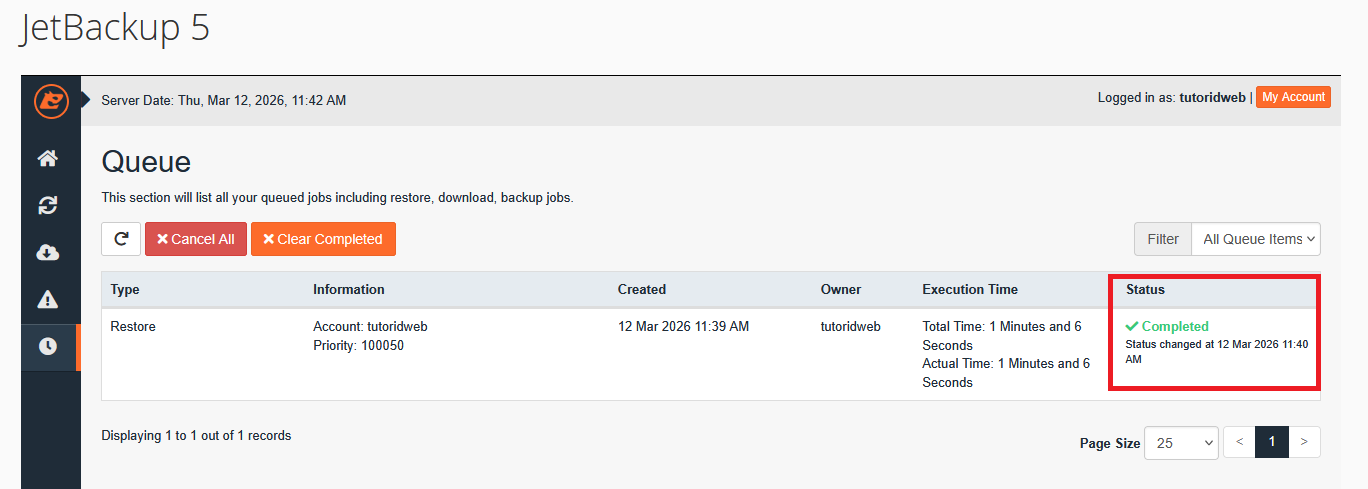
Task: Click the Displaying 1 to 1 records text
Action: coord(196,435)
